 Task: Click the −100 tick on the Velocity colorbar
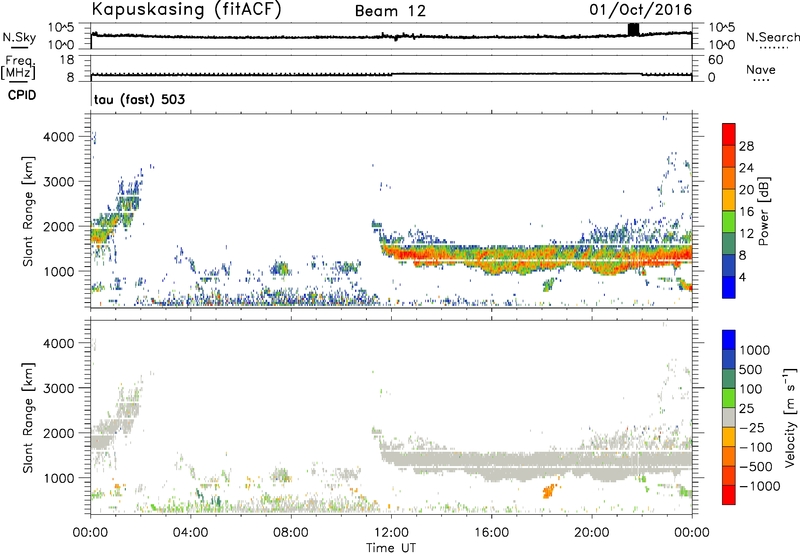pyautogui.click(x=756, y=447)
